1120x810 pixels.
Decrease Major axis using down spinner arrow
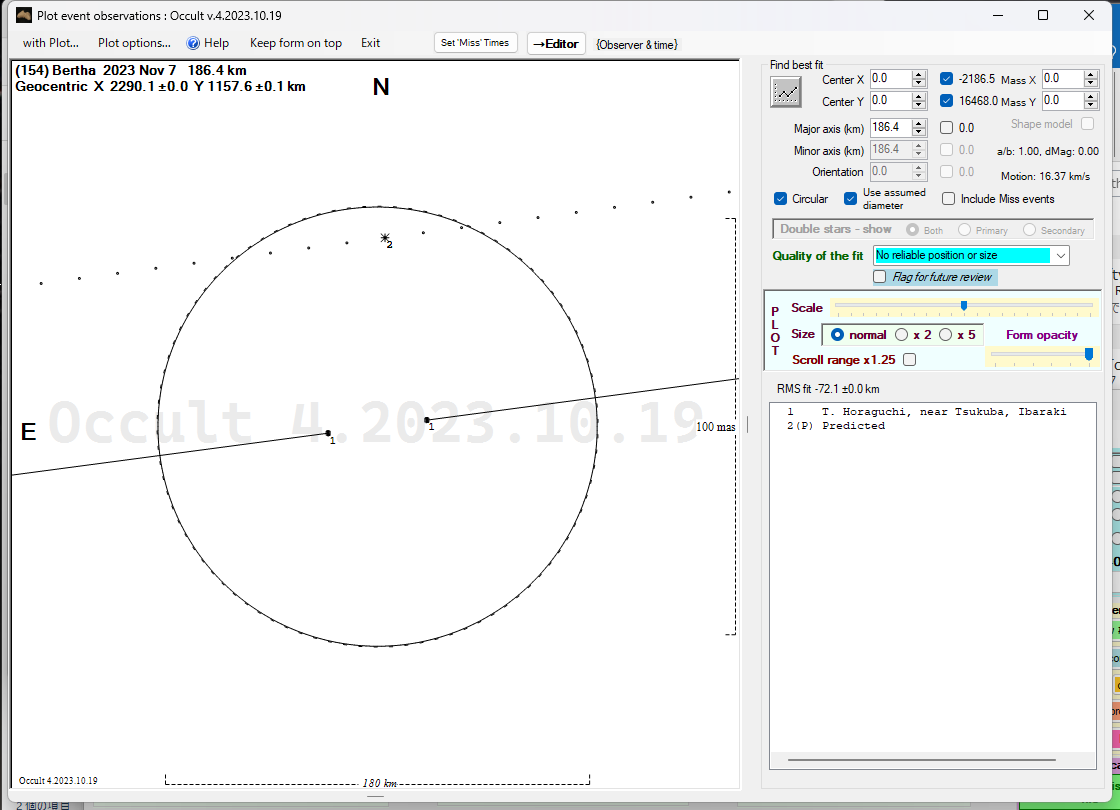point(919,132)
